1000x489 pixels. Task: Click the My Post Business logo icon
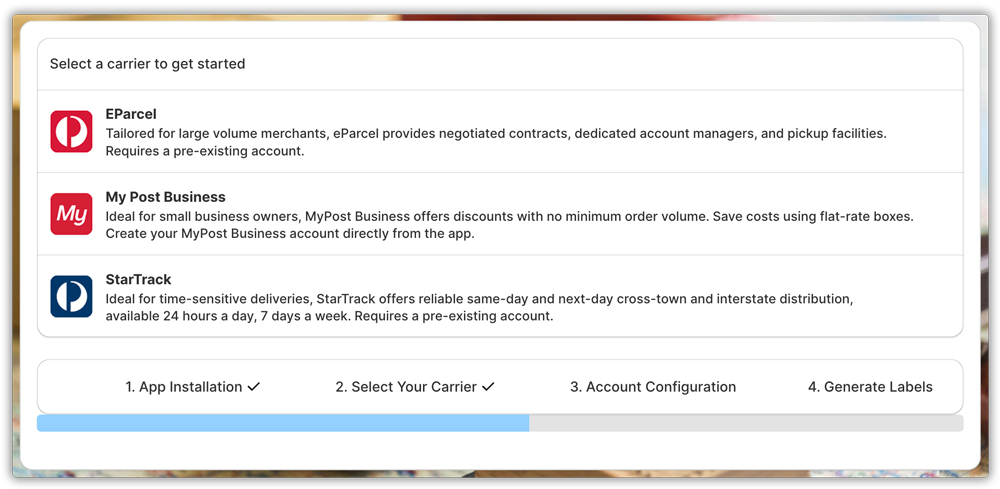[x=71, y=214]
